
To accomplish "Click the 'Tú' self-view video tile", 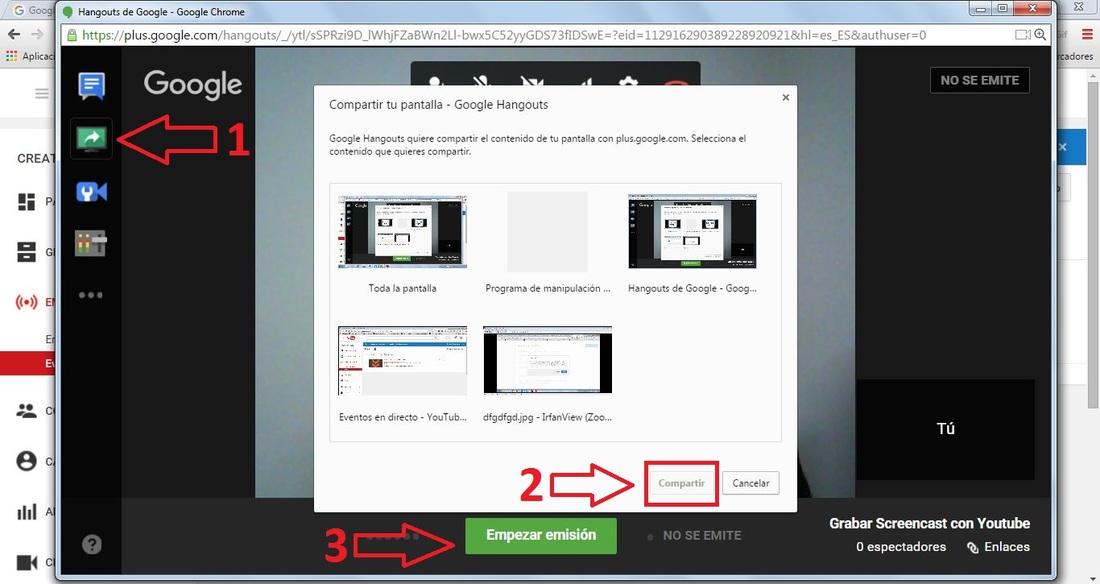I will tap(945, 429).
